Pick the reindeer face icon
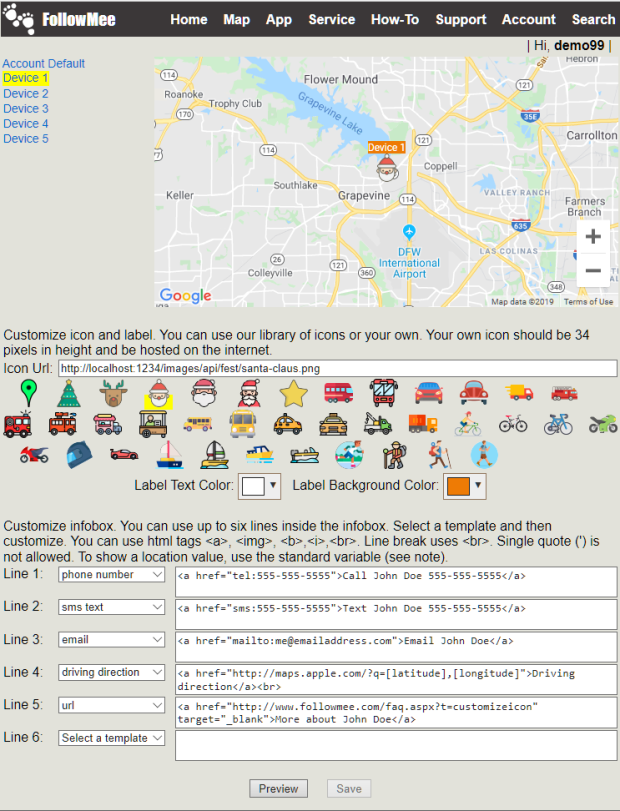 [113, 393]
